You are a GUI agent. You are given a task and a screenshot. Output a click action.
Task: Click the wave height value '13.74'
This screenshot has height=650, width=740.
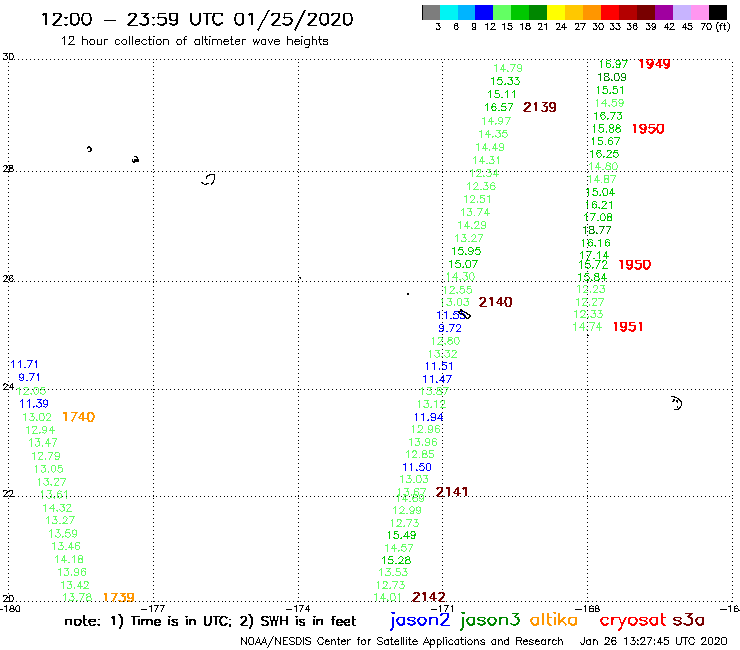pos(475,212)
